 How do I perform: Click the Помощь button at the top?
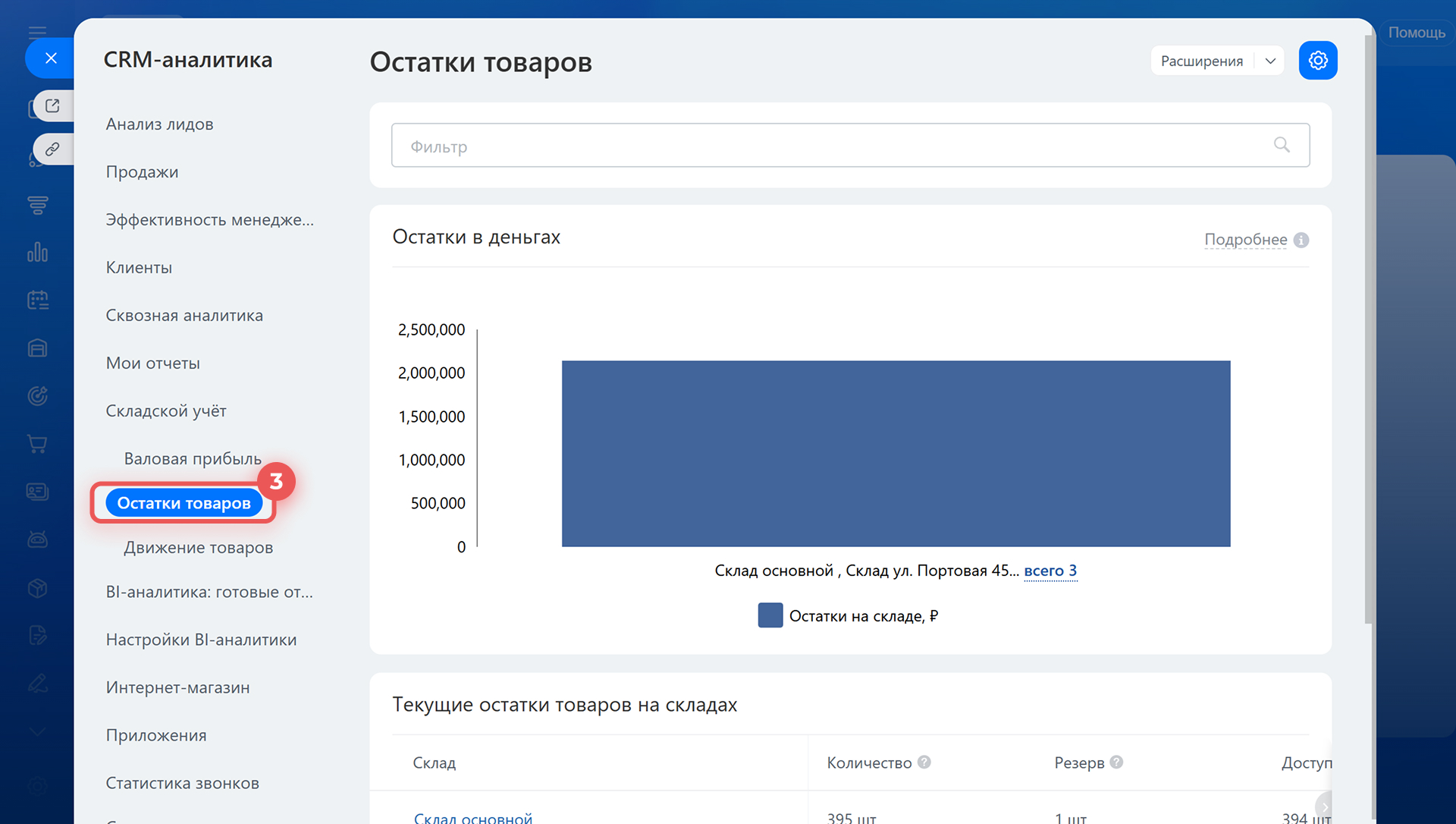tap(1416, 33)
